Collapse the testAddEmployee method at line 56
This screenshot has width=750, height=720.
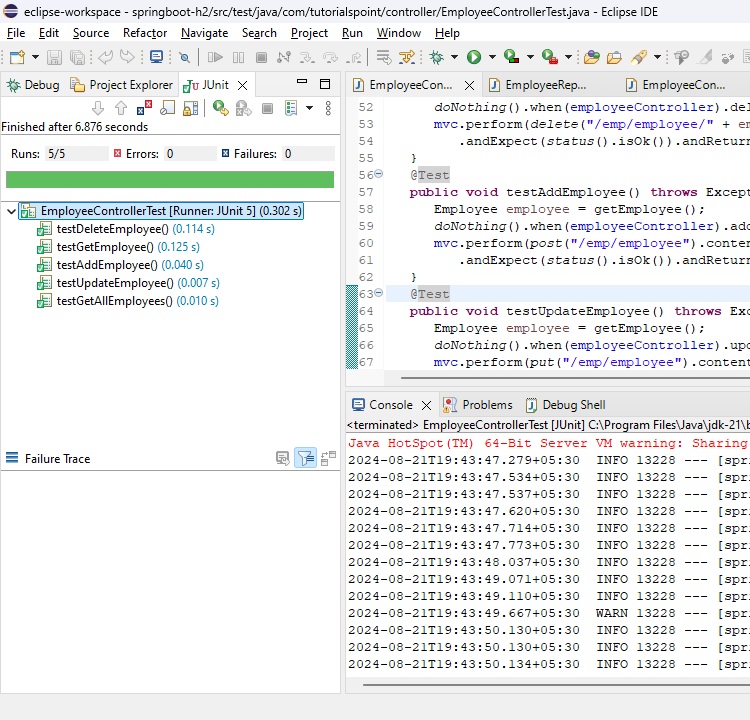pos(378,174)
